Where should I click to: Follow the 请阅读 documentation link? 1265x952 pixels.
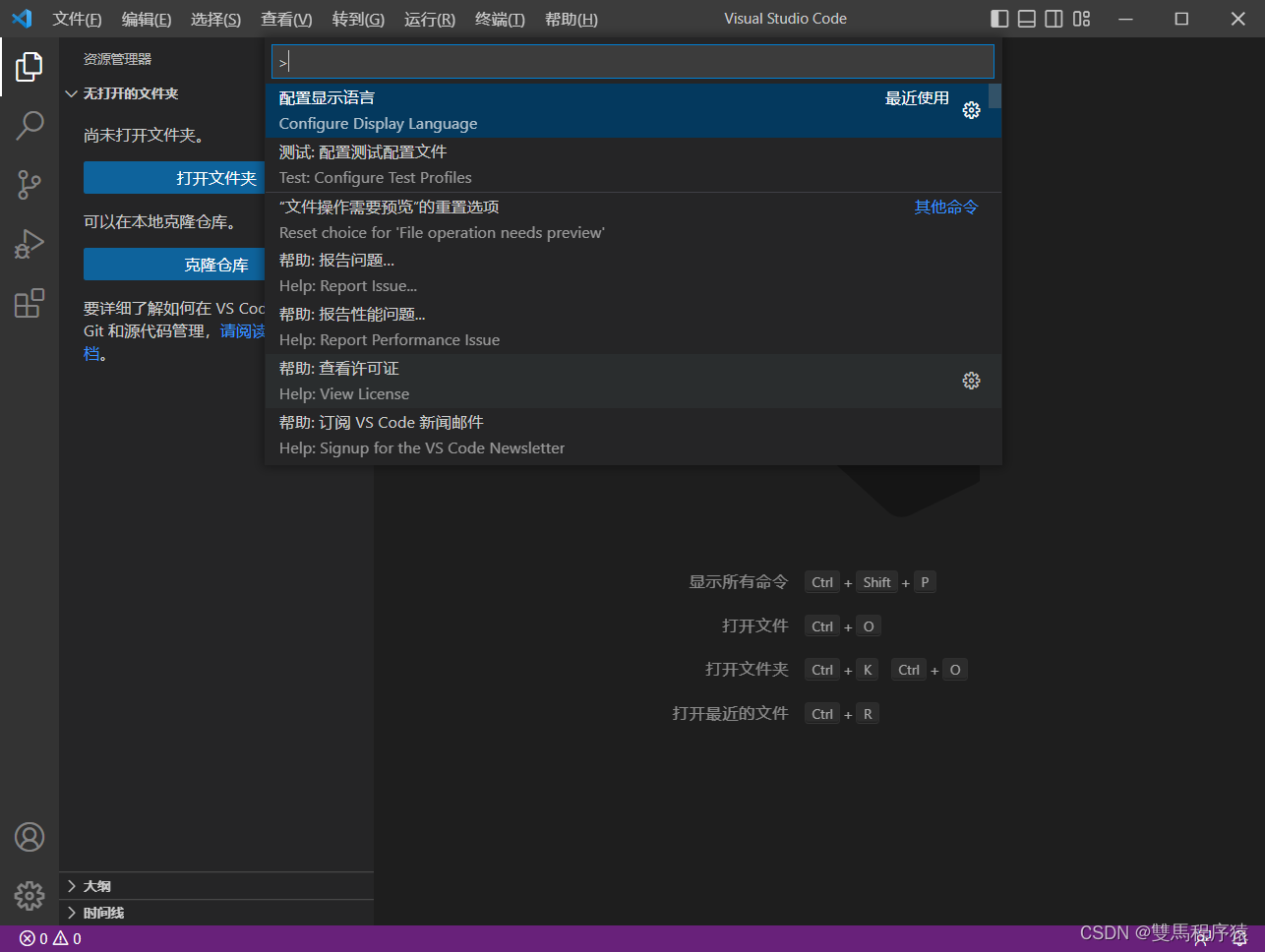tap(243, 331)
